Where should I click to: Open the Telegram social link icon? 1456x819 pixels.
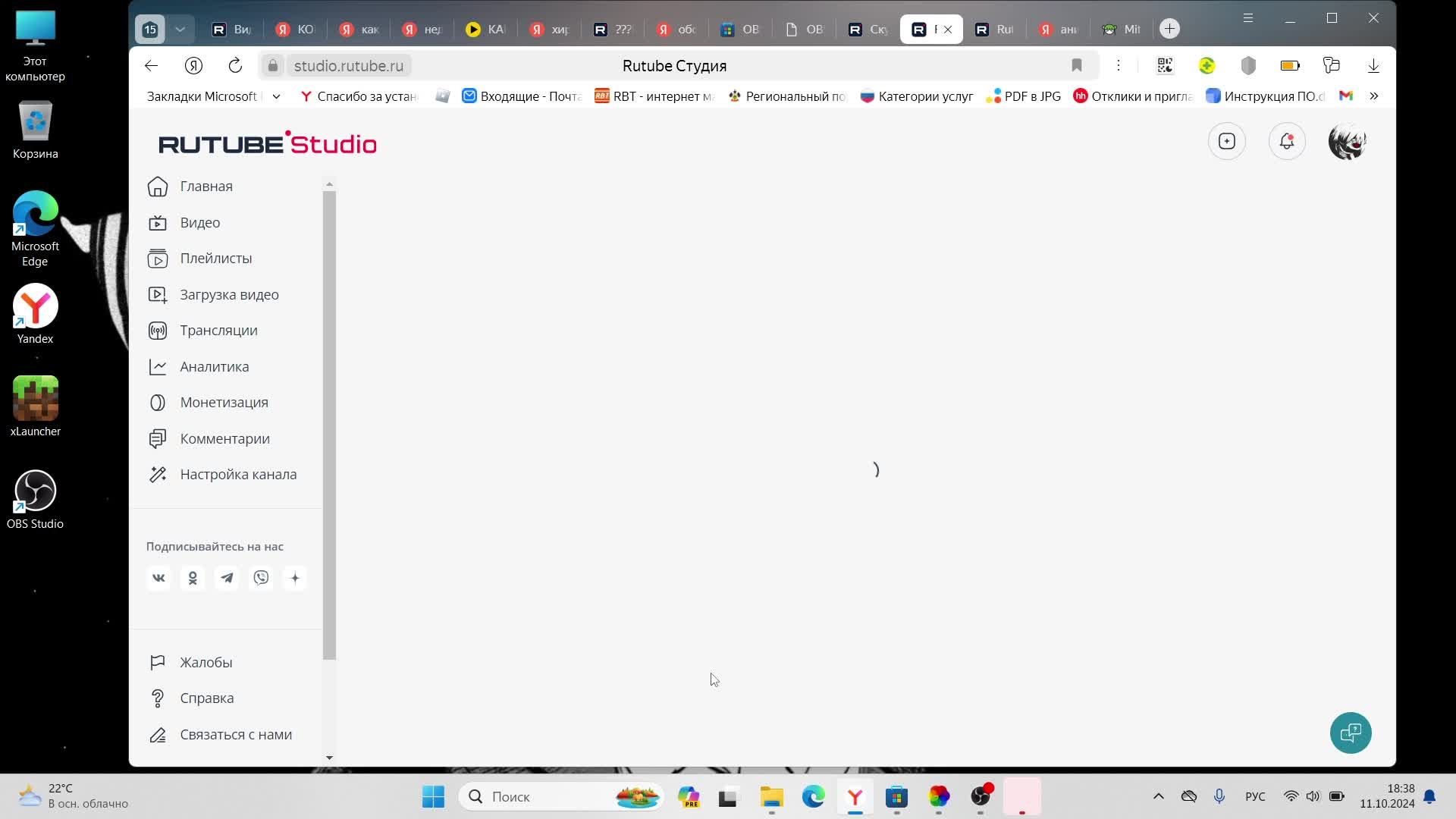tap(227, 578)
